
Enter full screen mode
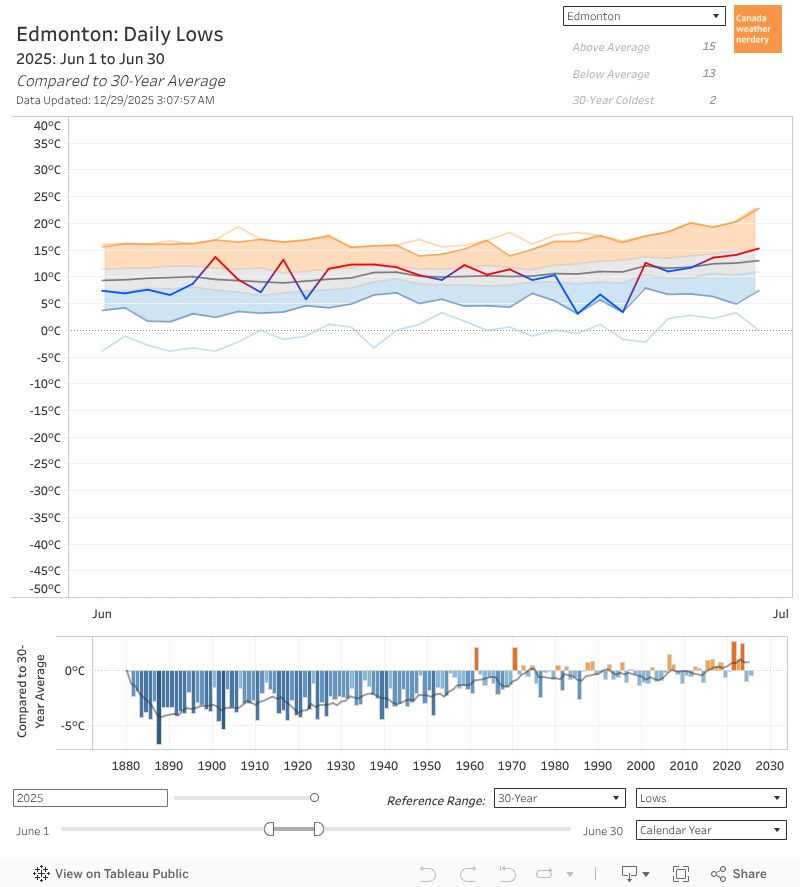tap(681, 873)
